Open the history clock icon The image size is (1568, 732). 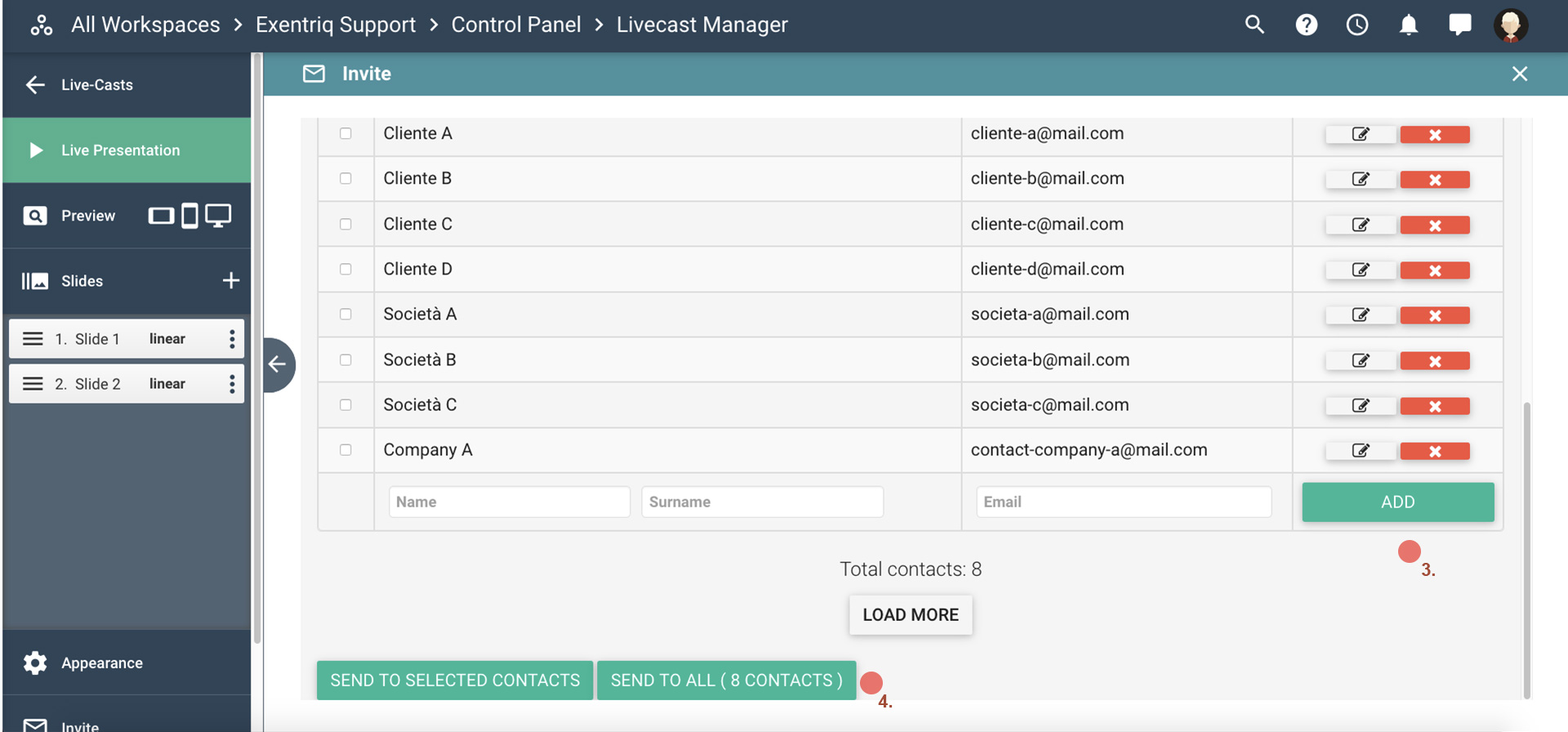point(1356,25)
